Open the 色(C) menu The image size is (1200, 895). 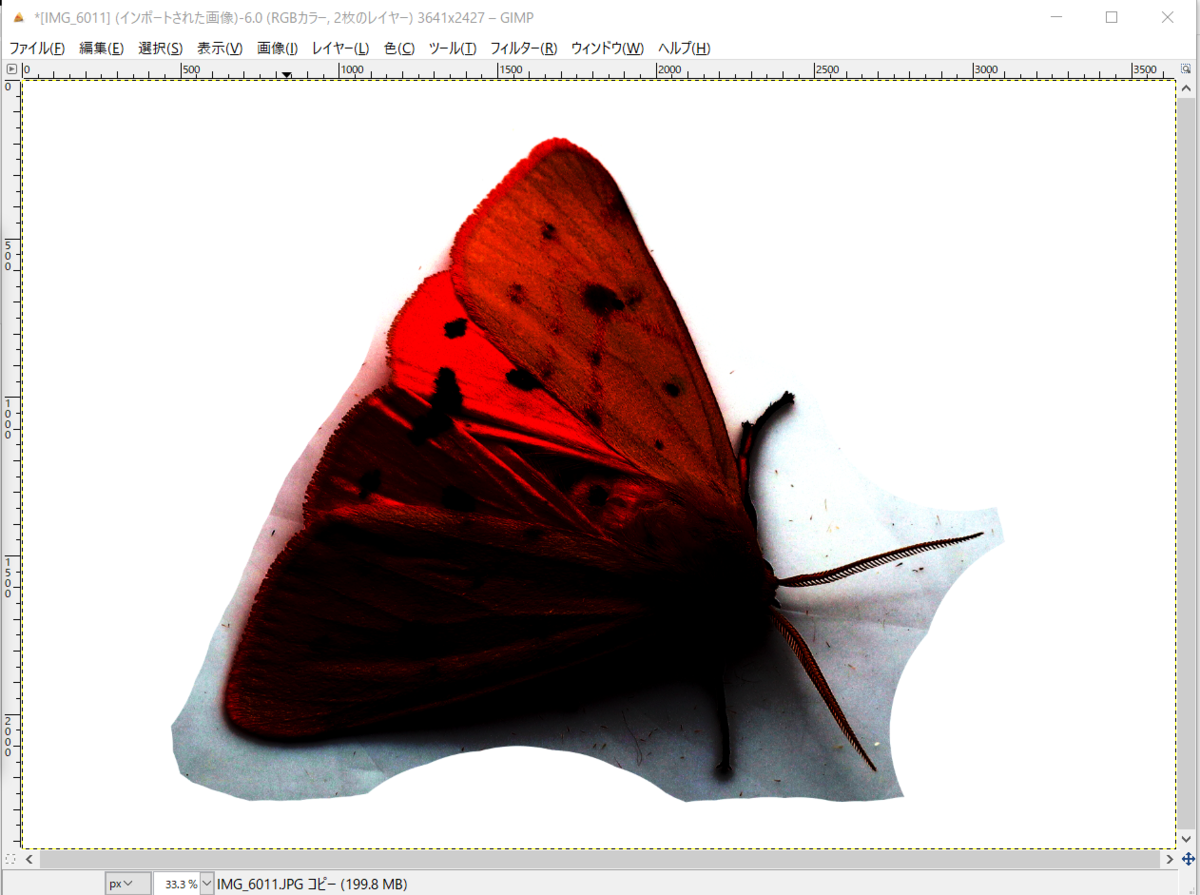[399, 48]
